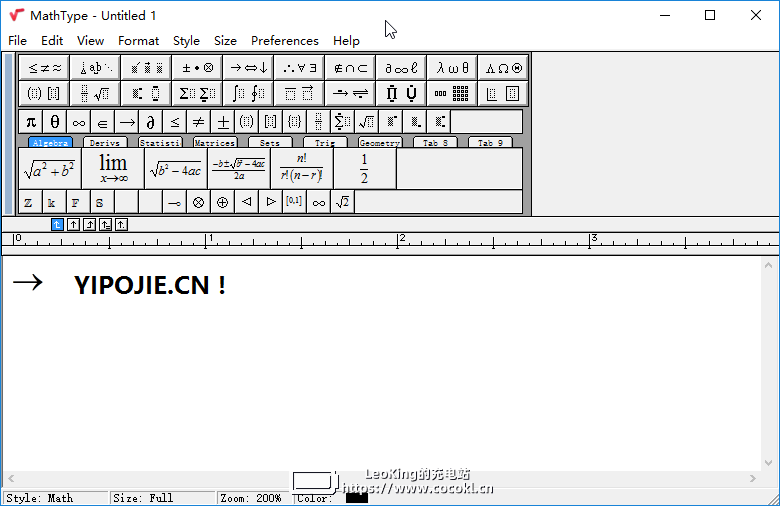Image resolution: width=780 pixels, height=506 pixels.
Task: Switch to the Statistics tab
Action: pos(160,143)
